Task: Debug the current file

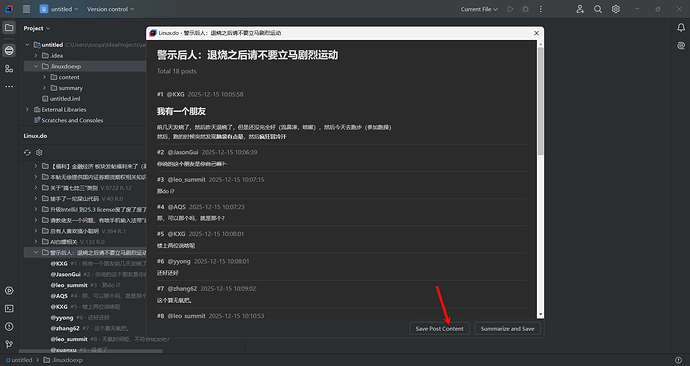Action: 525,9
